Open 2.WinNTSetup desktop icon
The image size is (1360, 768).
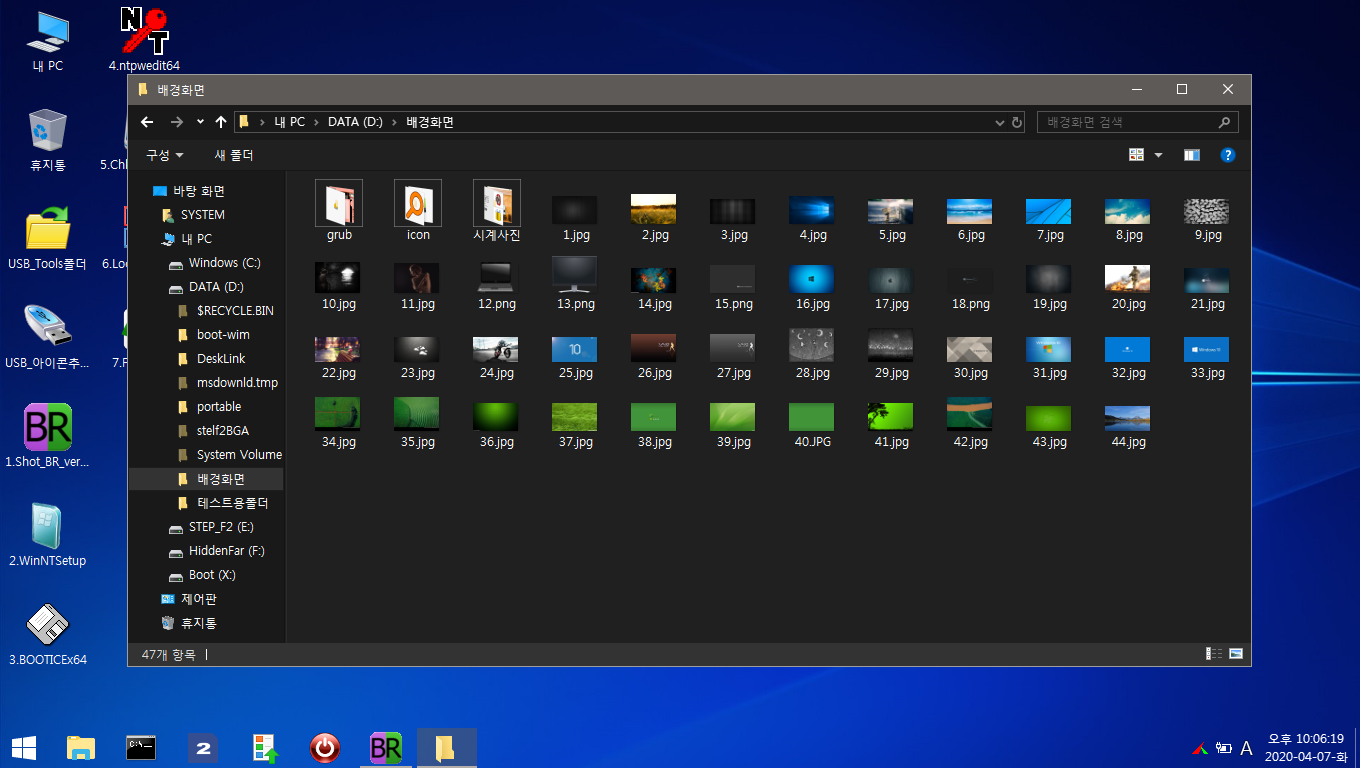[47, 535]
